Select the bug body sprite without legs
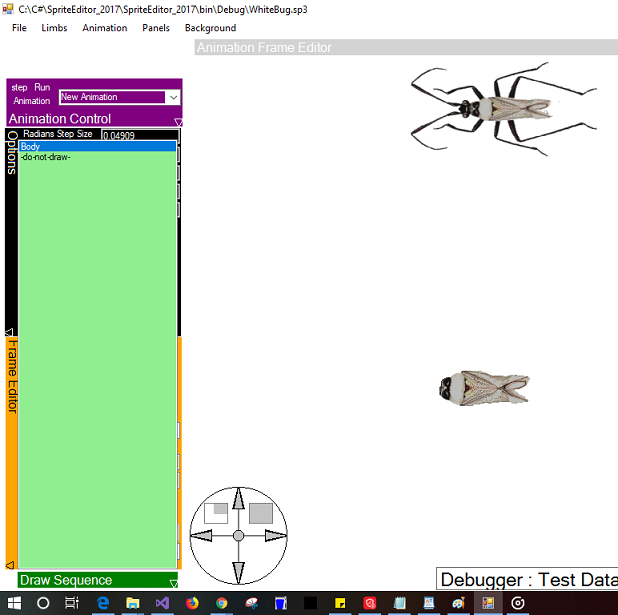Screen dimensions: 618x615 pyautogui.click(x=484, y=388)
